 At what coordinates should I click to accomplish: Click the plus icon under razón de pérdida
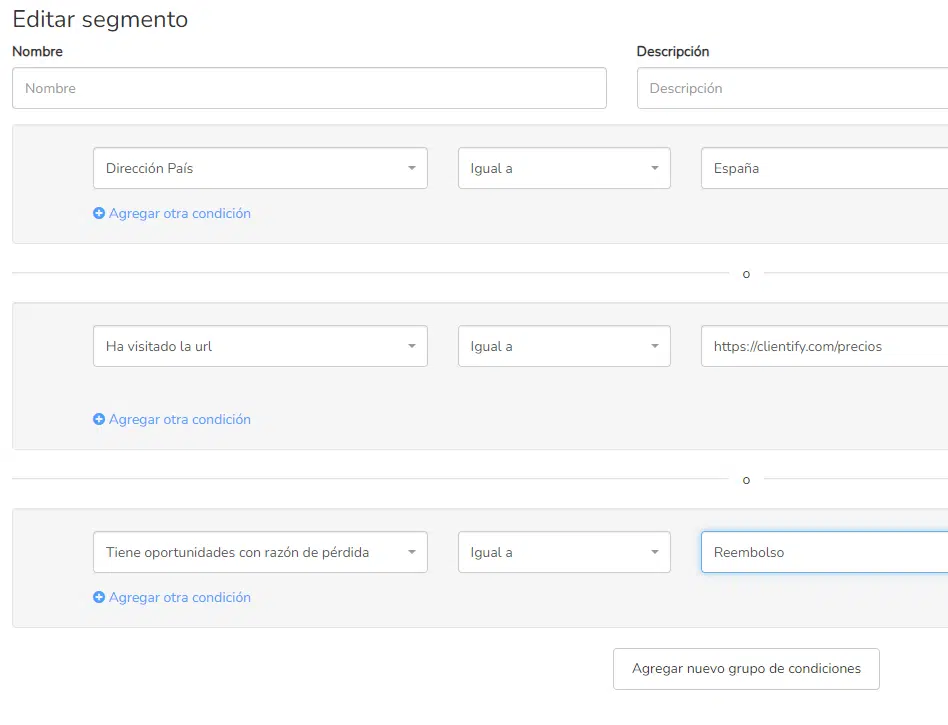99,597
